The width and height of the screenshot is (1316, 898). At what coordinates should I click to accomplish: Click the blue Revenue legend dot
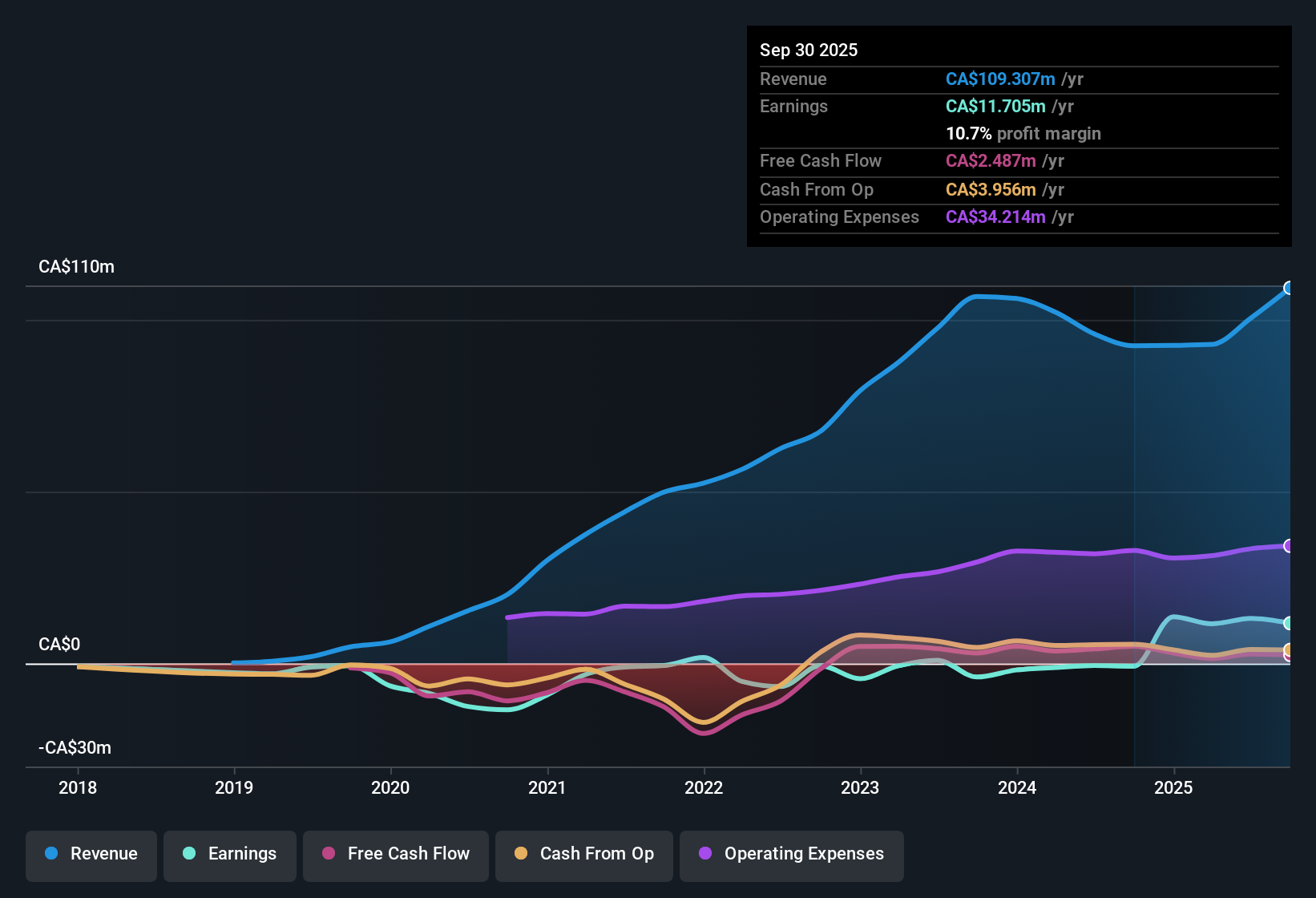tap(50, 854)
